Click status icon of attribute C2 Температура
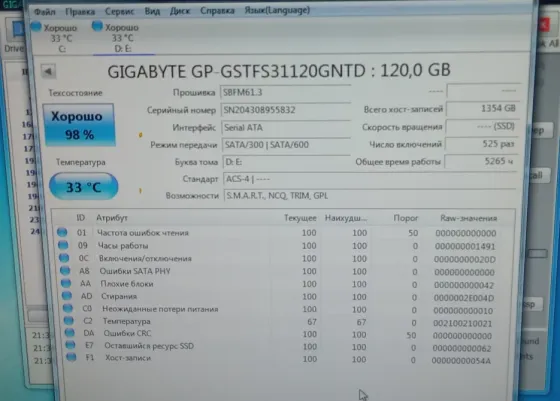The height and width of the screenshot is (401, 560). [69, 321]
